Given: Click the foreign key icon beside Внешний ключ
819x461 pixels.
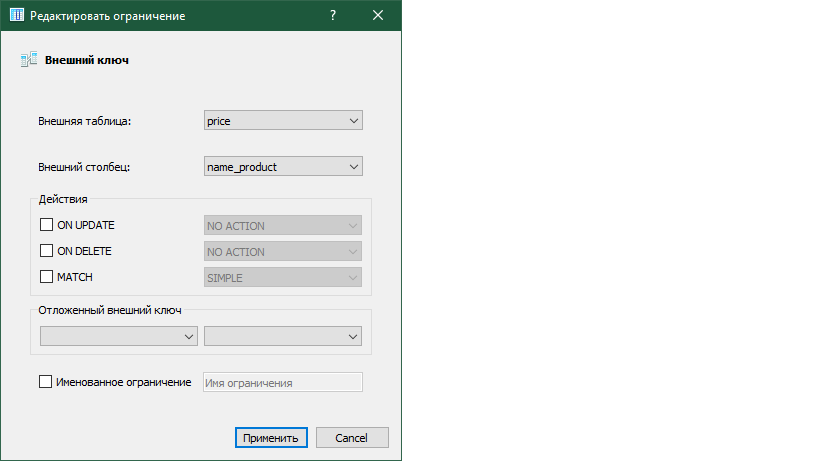Looking at the screenshot, I should [29, 60].
